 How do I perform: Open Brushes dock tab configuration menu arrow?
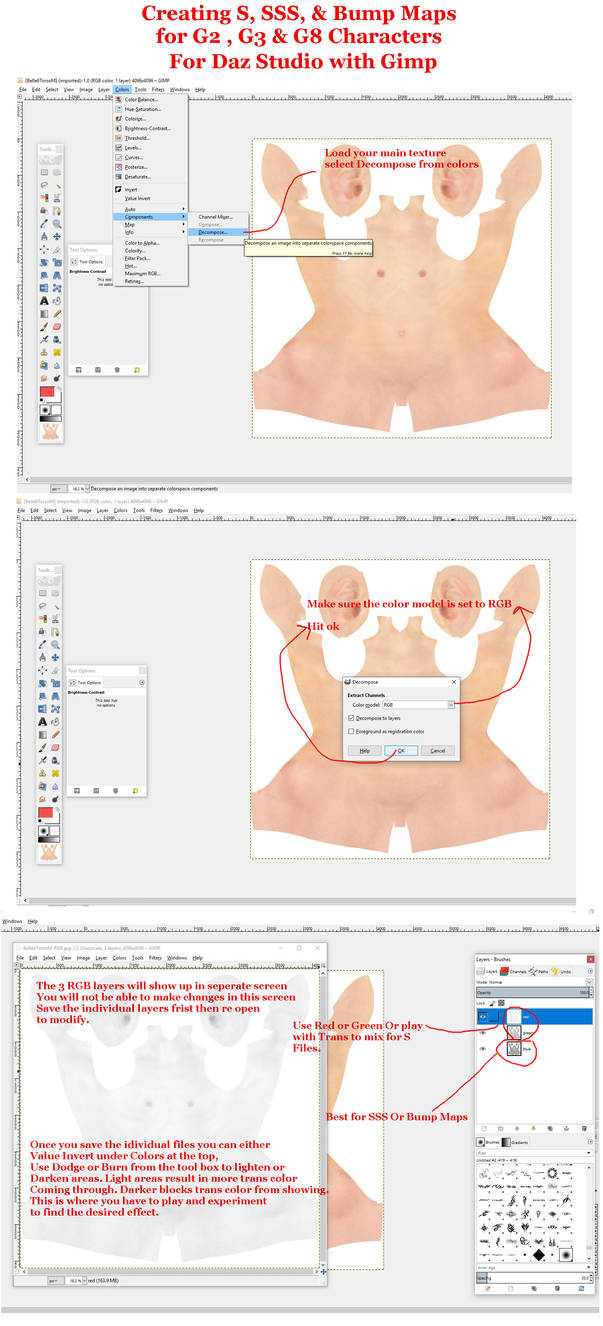pos(590,1142)
